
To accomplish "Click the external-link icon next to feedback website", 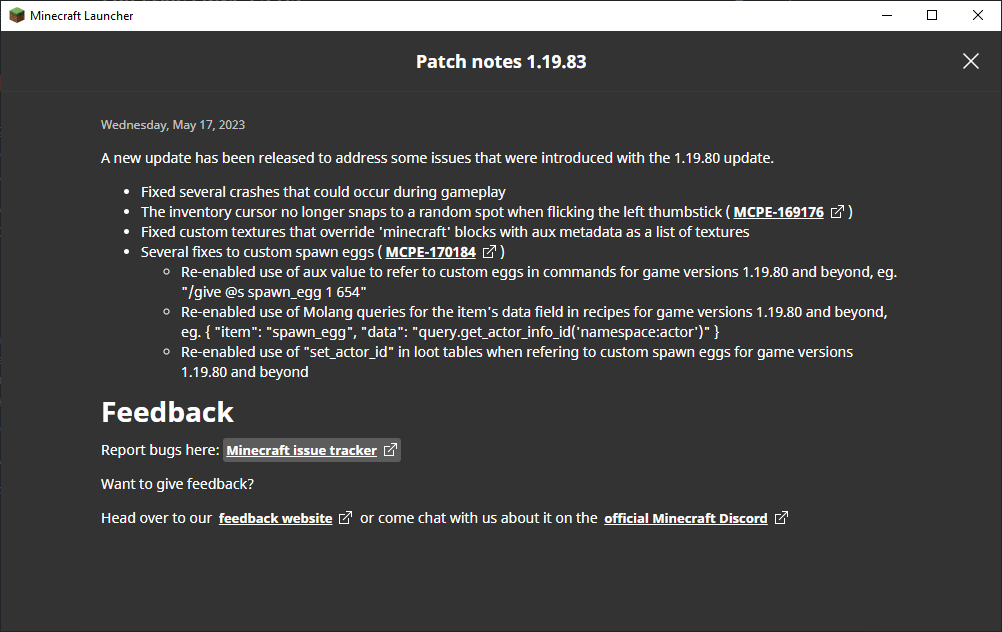I will click(x=345, y=518).
